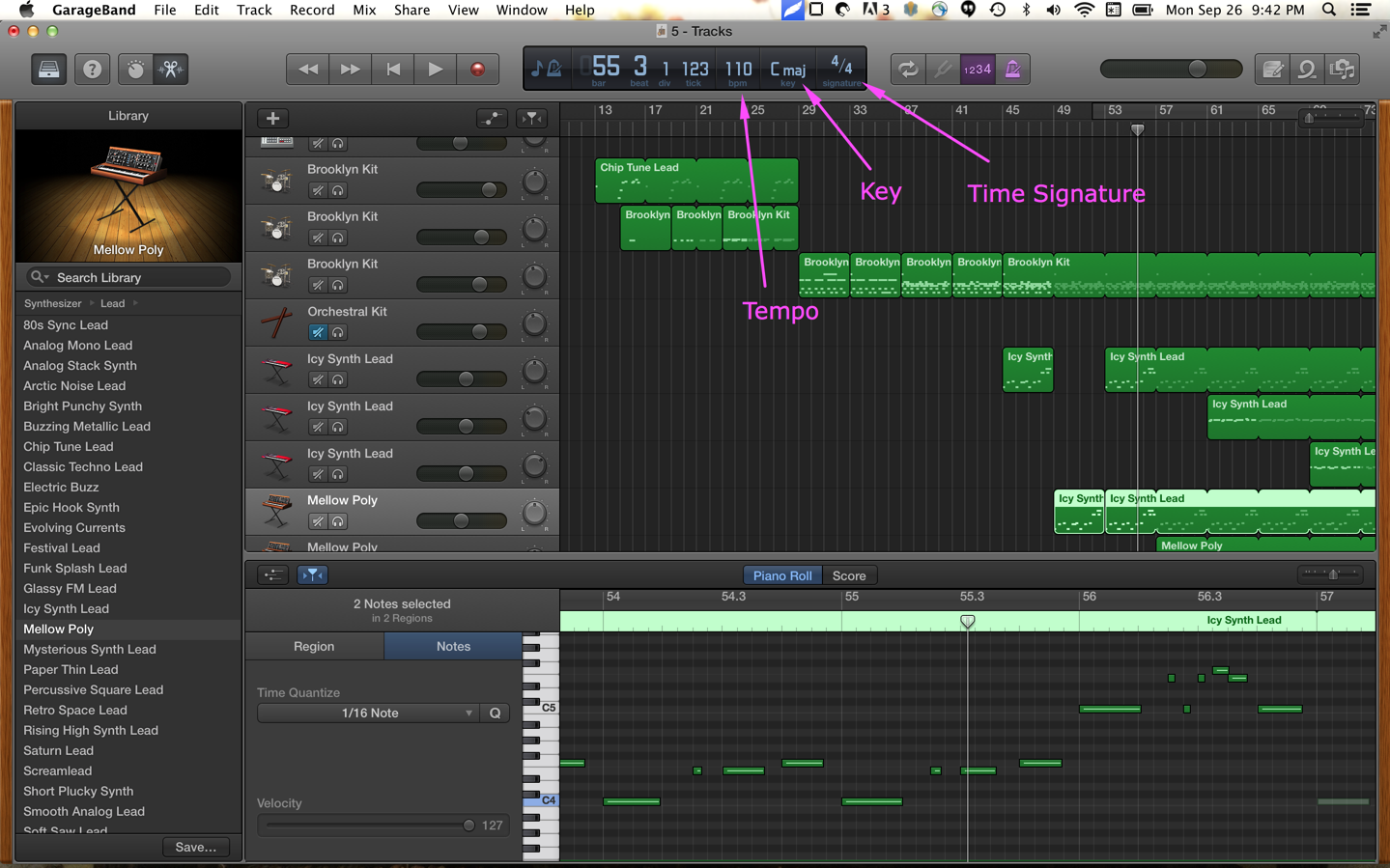Toggle the Cycle loop button
The image size is (1390, 868).
click(907, 70)
